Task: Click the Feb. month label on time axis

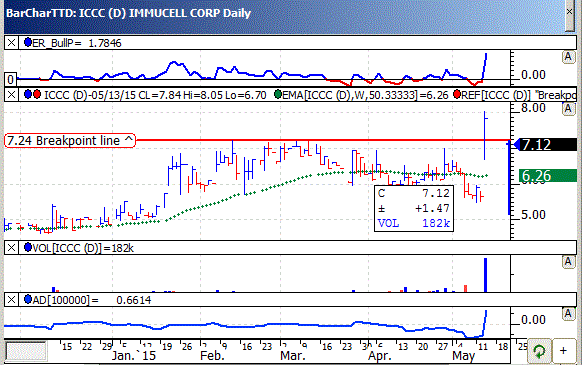Action: [212, 356]
